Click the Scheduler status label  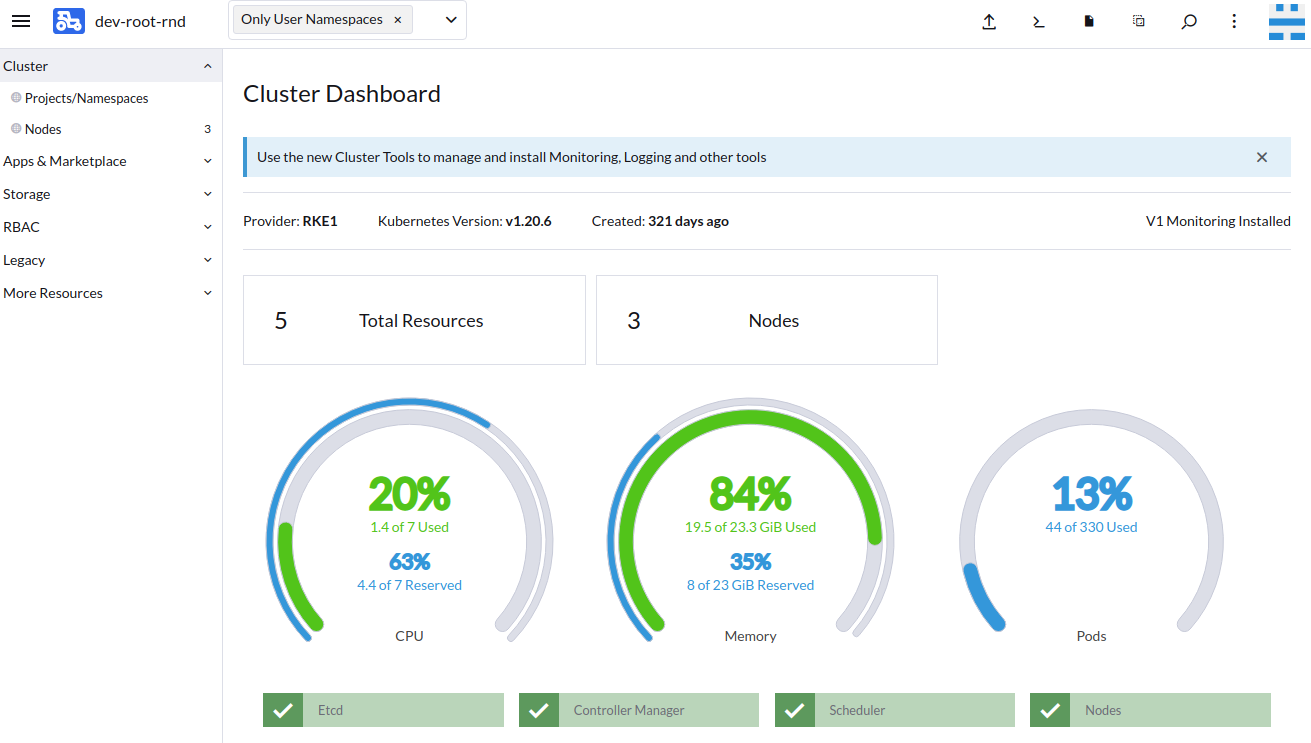(857, 710)
